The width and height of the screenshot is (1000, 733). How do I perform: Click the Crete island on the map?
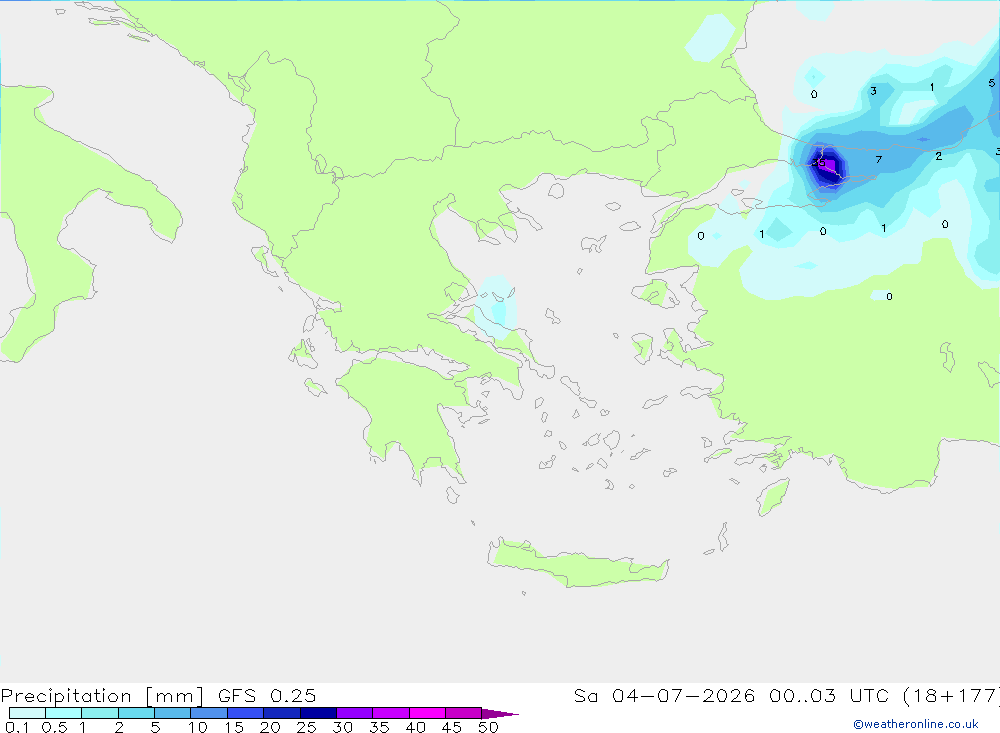point(579,563)
